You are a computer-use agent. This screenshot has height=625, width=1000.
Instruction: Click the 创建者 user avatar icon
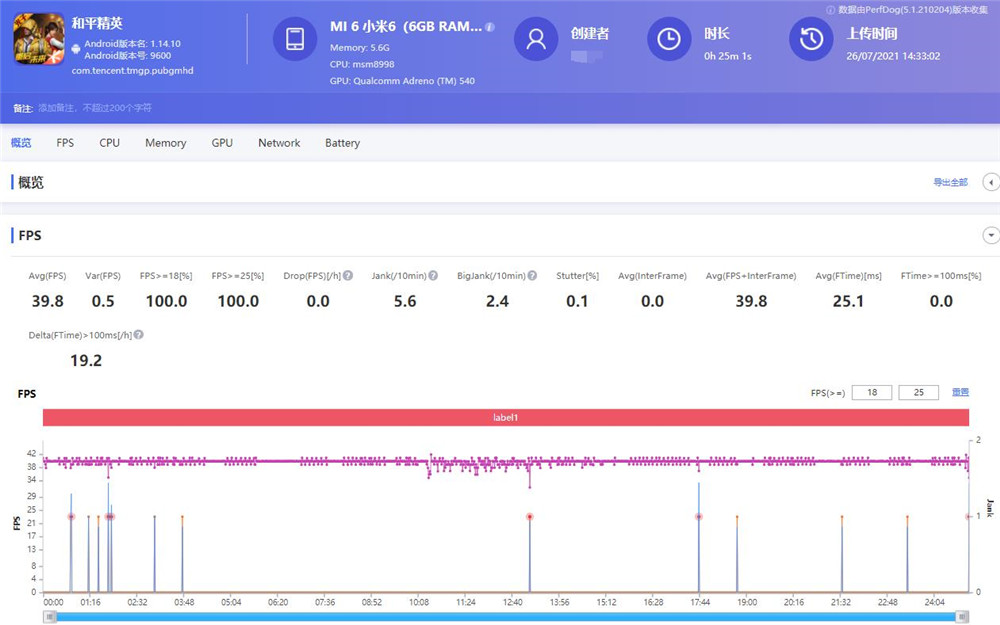coord(536,39)
